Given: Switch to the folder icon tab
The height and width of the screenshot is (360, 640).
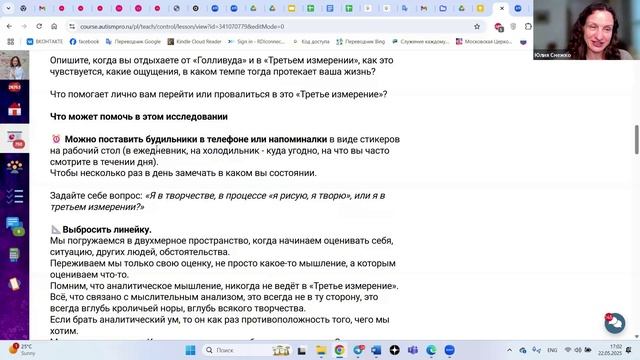Looking at the screenshot, I should pyautogui.click(x=443, y=8).
